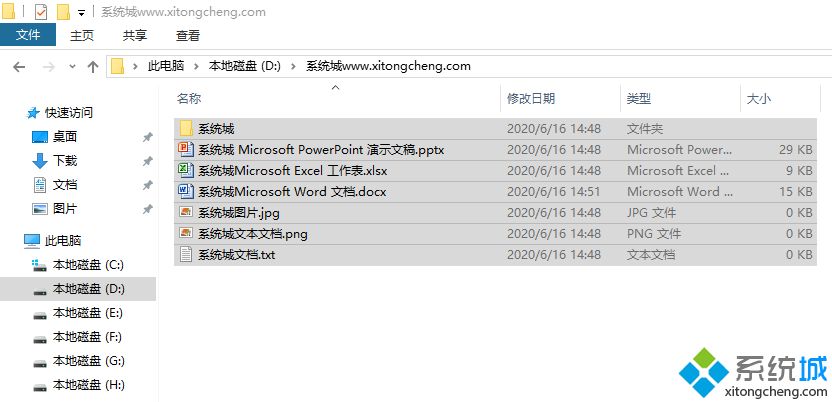Click the 2020/6/16 14:51 date cell
The height and width of the screenshot is (402, 832).
tap(554, 191)
